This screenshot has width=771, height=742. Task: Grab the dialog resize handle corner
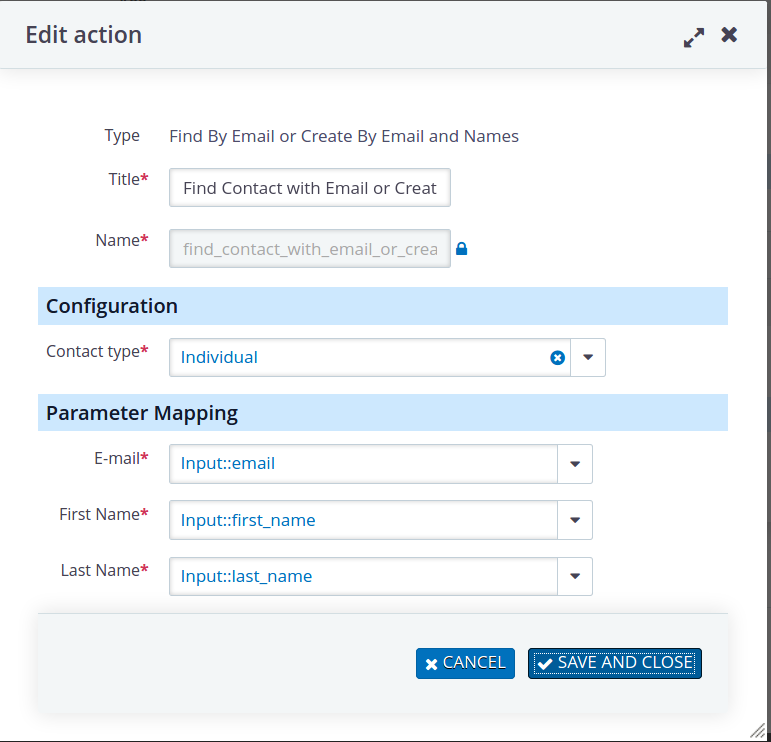point(758,730)
